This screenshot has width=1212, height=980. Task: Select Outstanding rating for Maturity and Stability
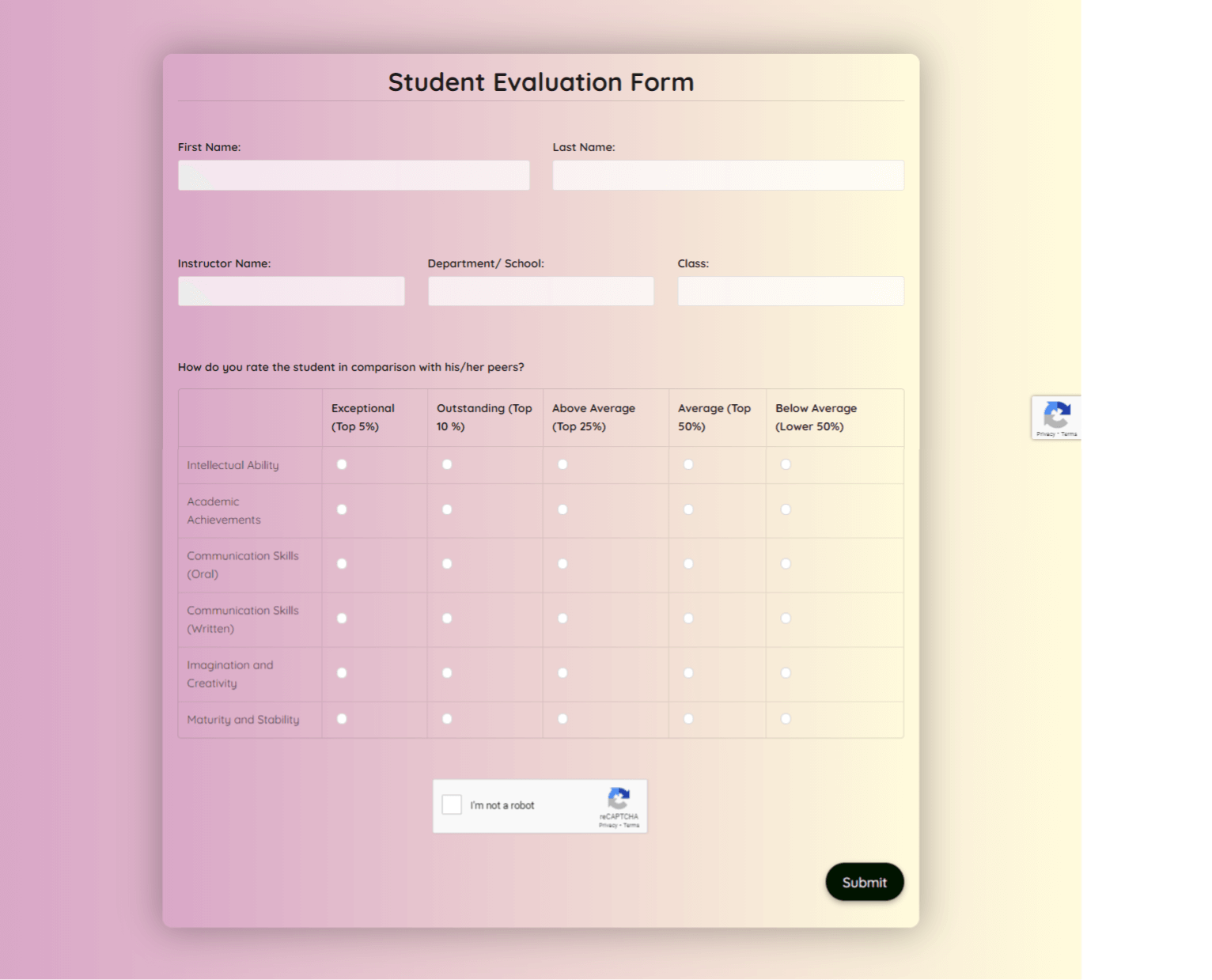[447, 718]
